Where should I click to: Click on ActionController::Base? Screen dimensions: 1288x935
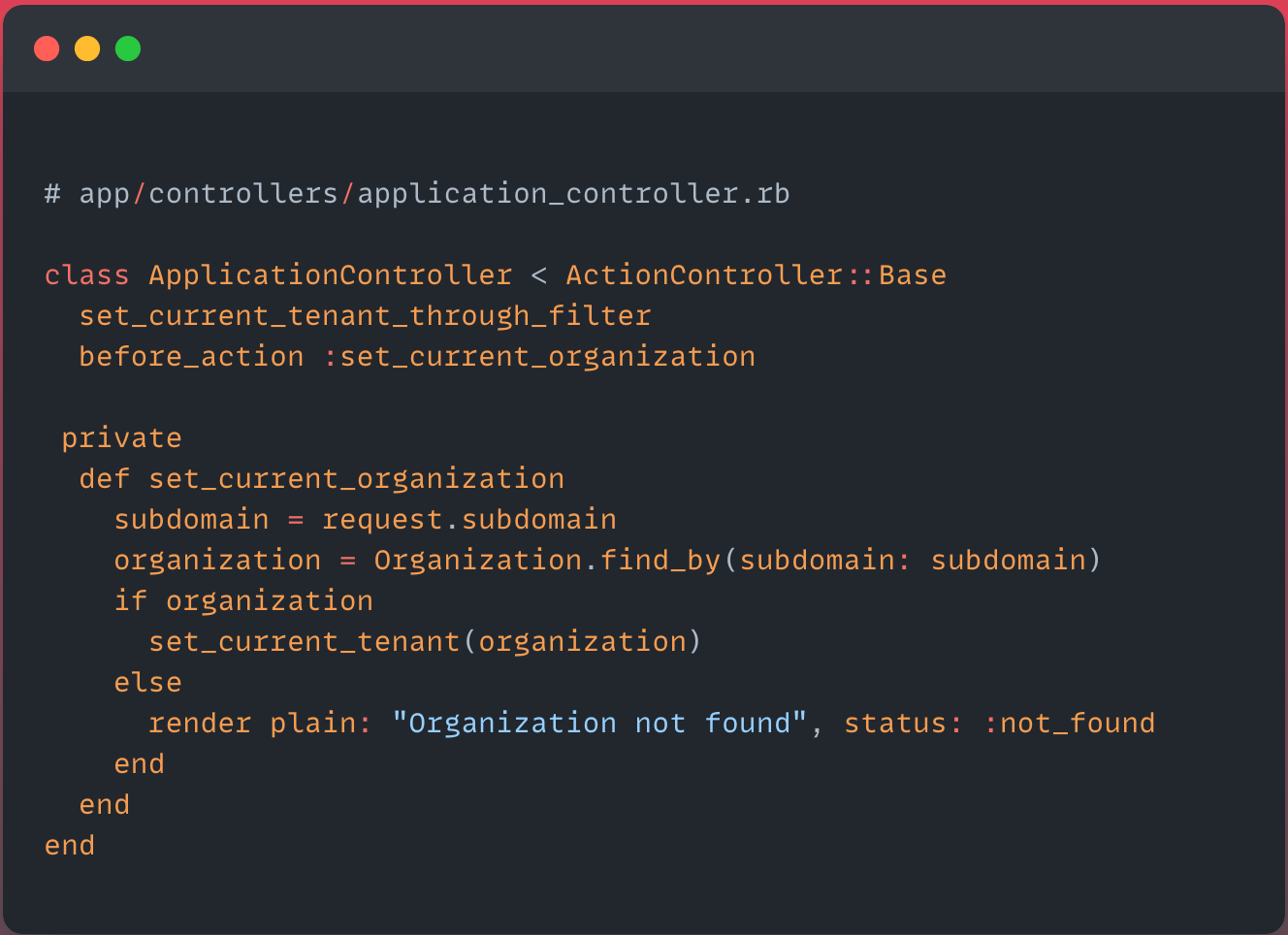click(x=756, y=275)
